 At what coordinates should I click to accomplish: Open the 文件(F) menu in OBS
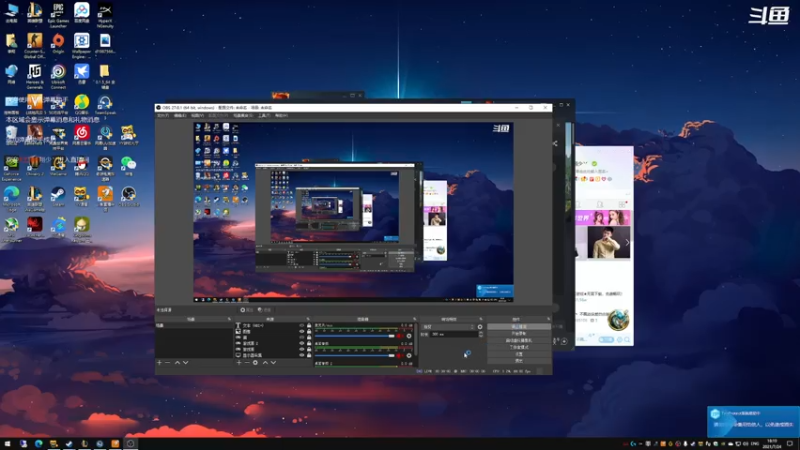click(x=163, y=116)
